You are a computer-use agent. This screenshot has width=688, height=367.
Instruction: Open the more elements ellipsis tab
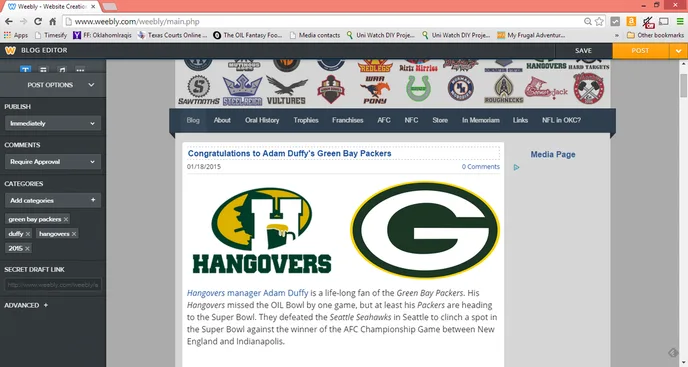[x=80, y=70]
